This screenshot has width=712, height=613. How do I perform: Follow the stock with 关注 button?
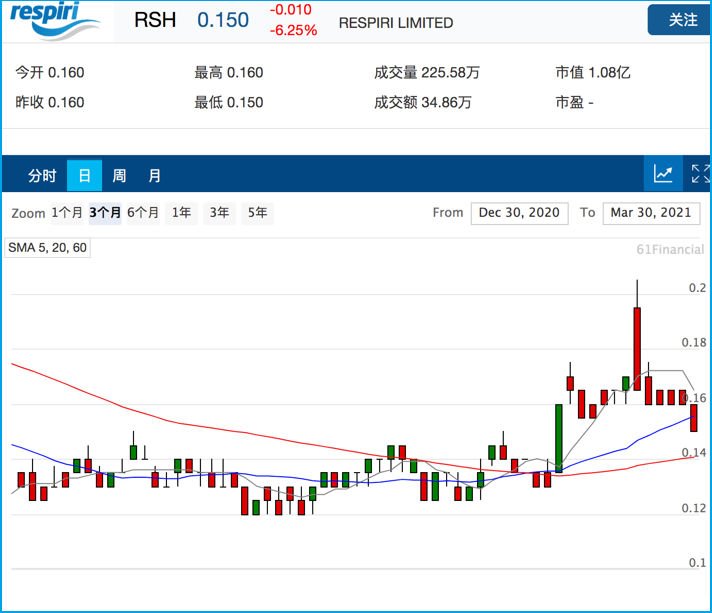click(x=680, y=20)
